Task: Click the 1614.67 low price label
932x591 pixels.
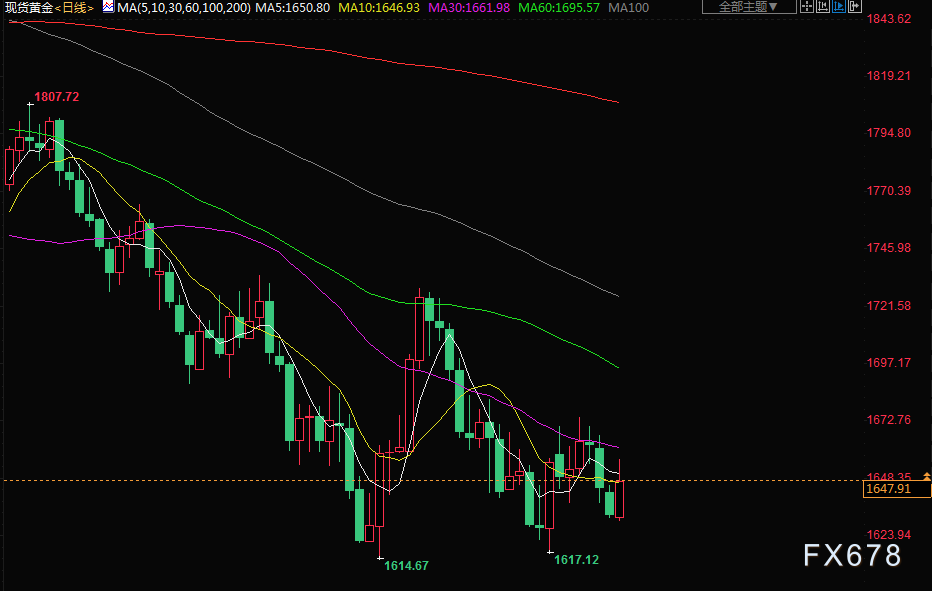Action: pyautogui.click(x=406, y=565)
